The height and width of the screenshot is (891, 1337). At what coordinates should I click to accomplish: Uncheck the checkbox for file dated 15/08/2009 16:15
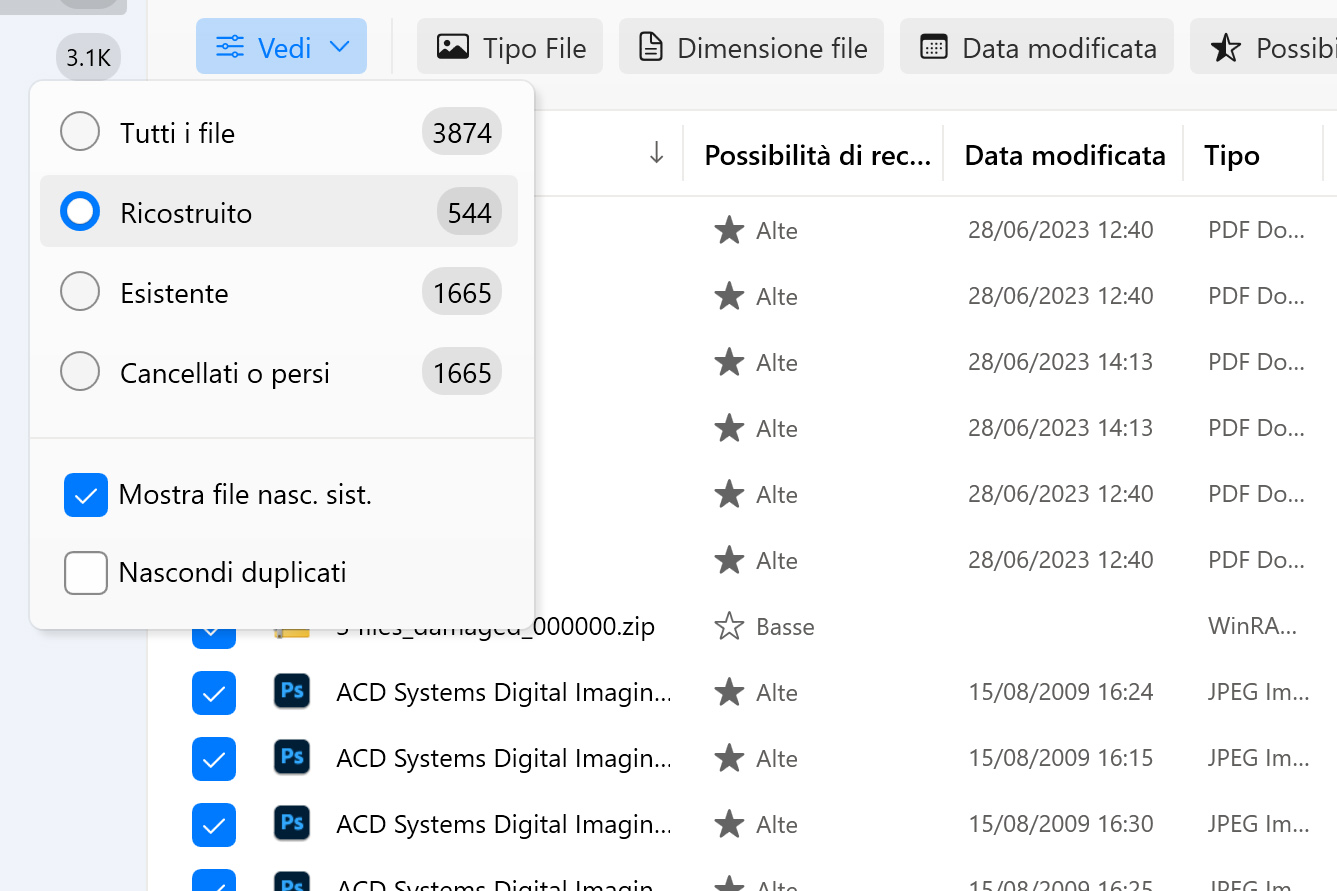point(214,759)
